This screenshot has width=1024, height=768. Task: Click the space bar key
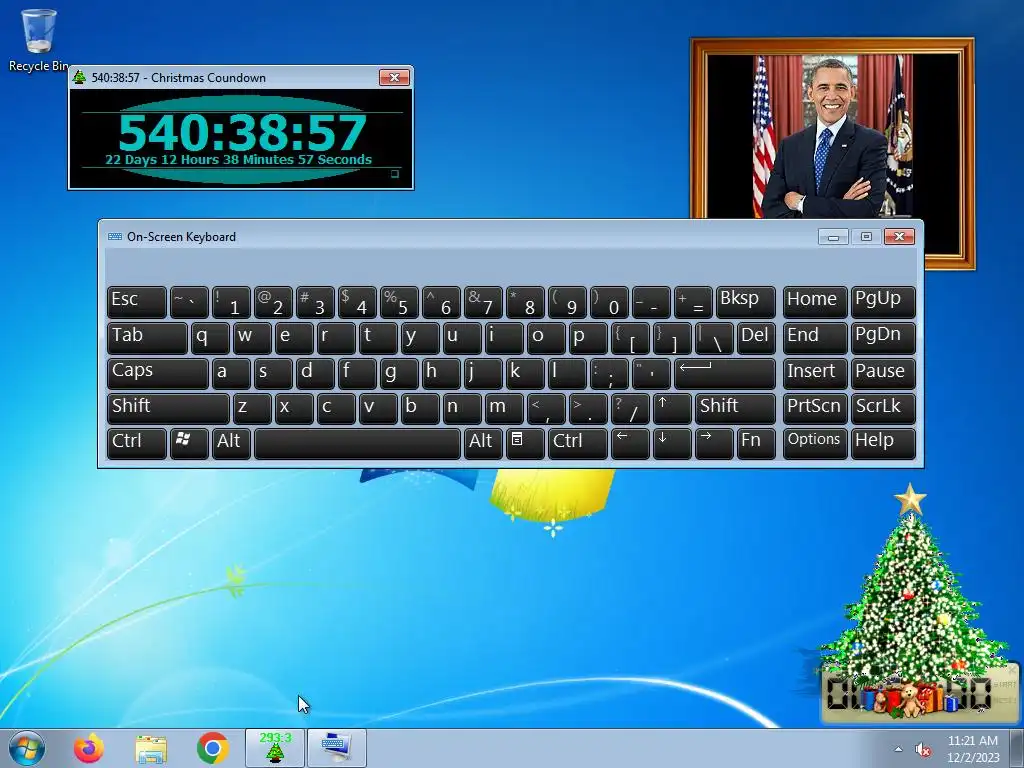click(357, 443)
